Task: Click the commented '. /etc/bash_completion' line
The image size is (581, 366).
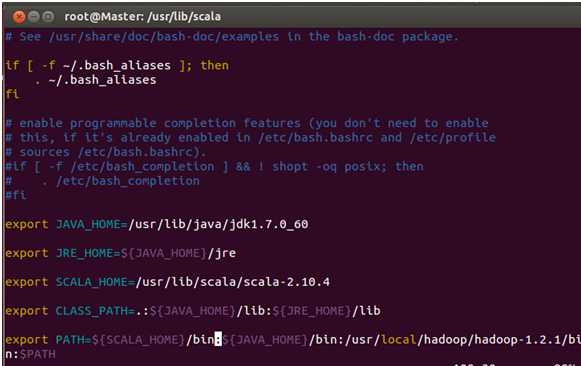Action: 102,181
